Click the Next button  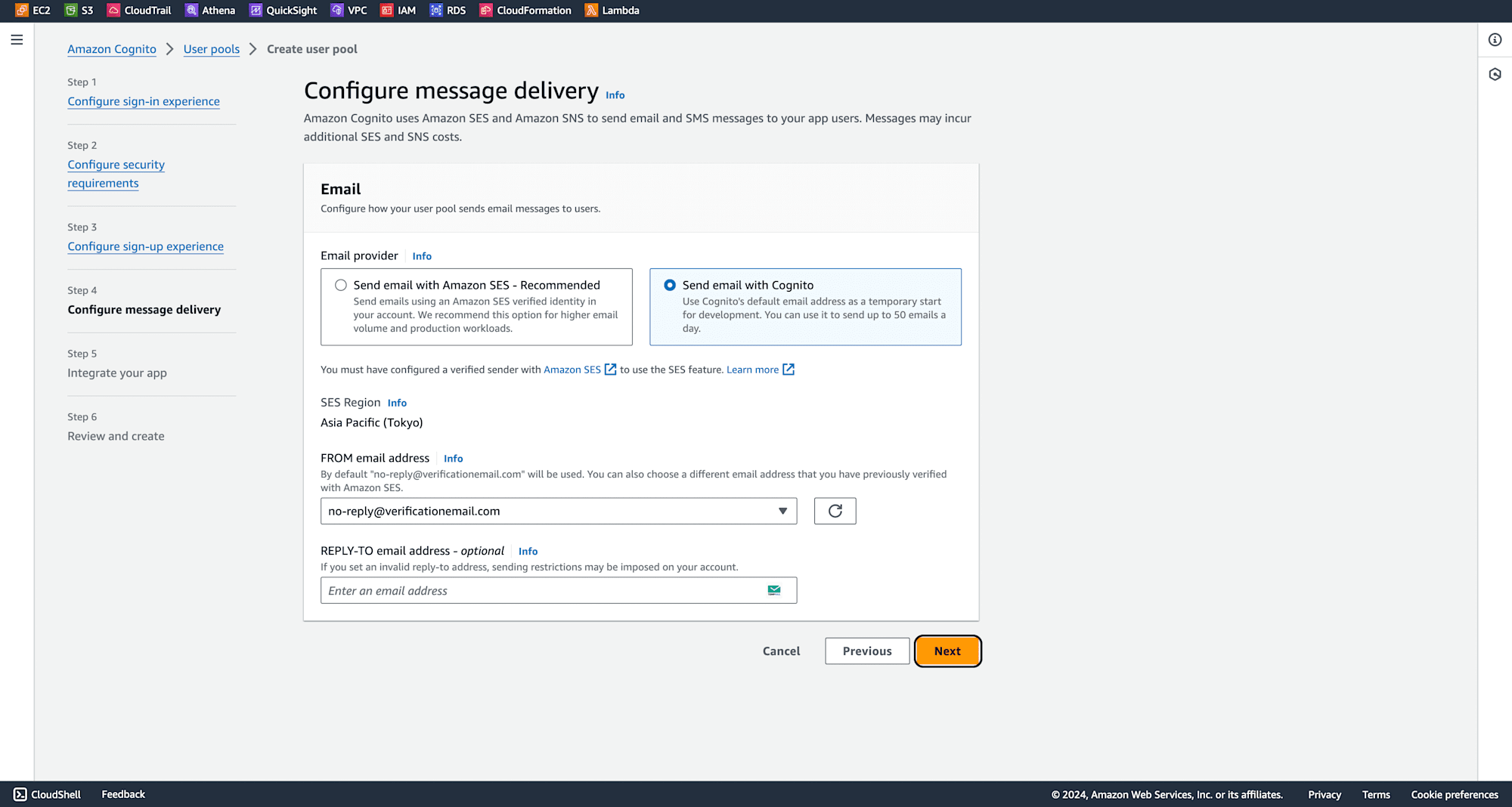947,651
